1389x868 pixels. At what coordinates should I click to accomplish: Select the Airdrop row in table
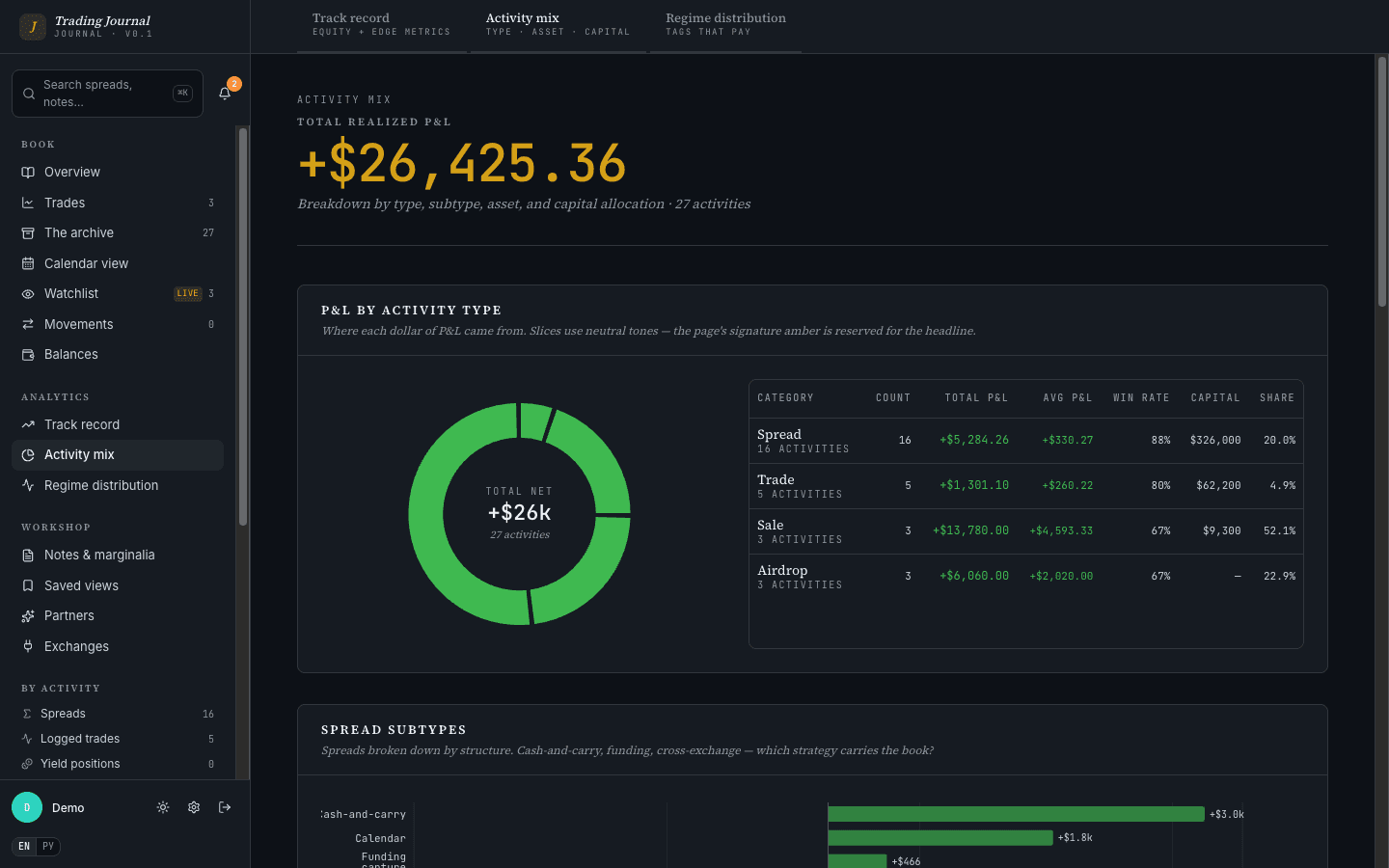(x=1026, y=577)
